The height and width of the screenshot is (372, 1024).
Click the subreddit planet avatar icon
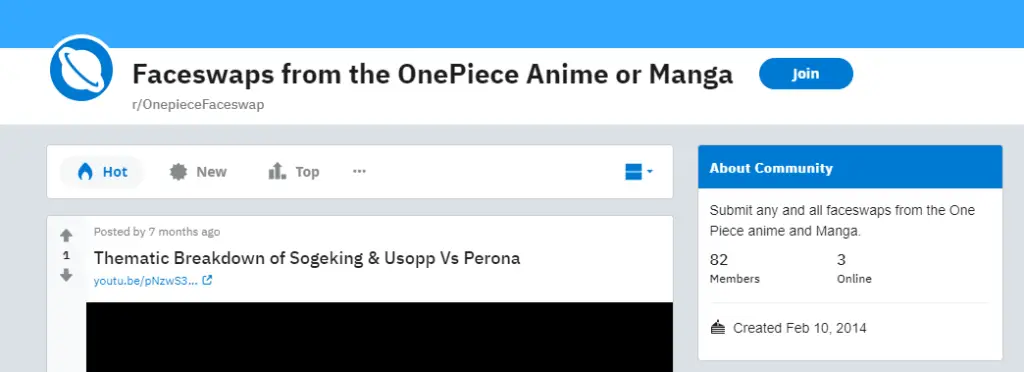(82, 69)
